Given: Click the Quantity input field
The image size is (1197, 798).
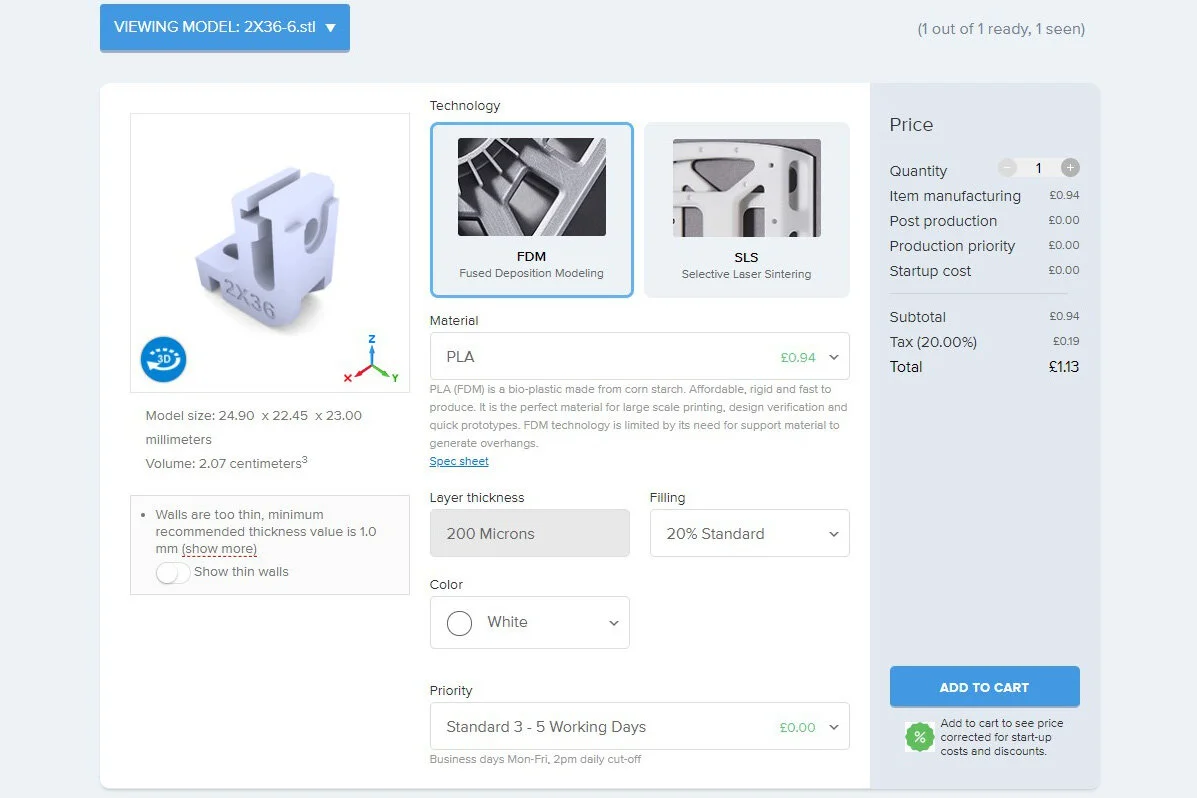Looking at the screenshot, I should point(1038,167).
